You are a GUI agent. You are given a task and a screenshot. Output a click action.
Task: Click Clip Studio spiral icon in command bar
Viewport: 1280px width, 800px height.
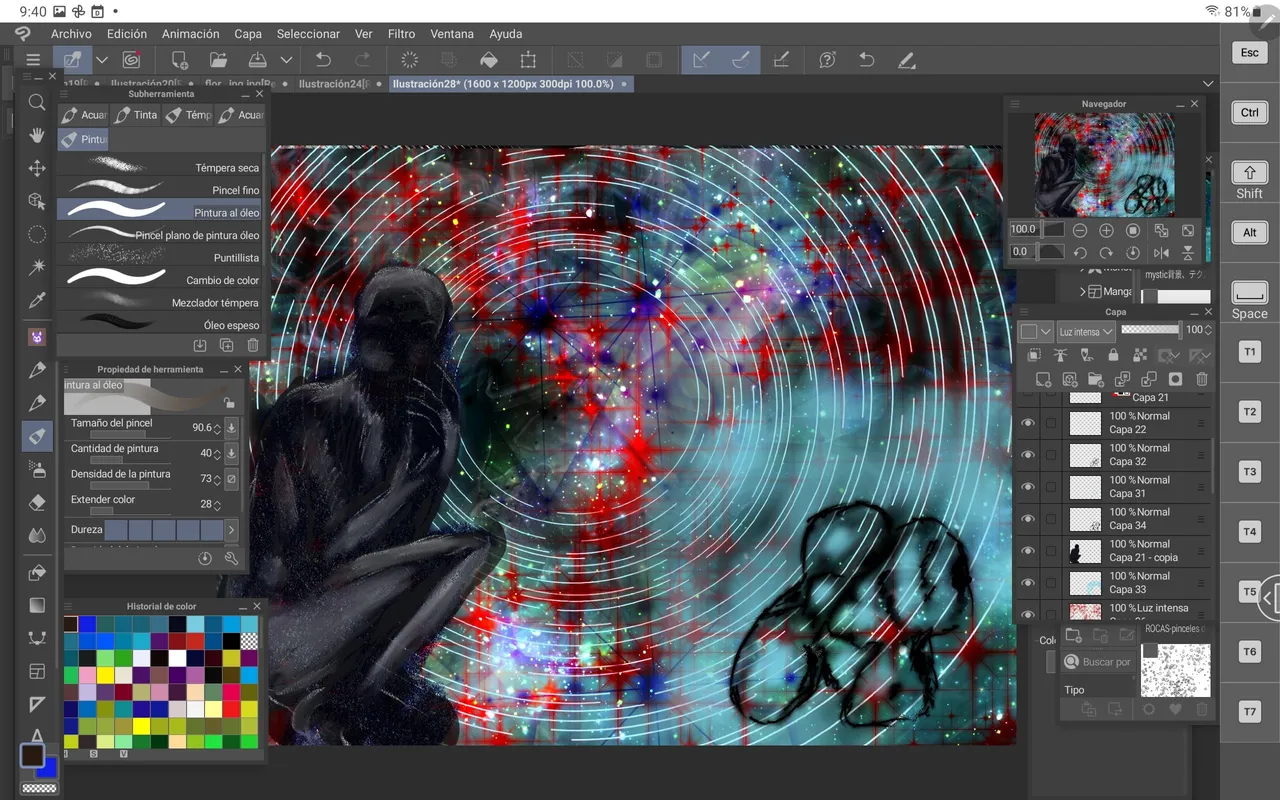tap(131, 60)
